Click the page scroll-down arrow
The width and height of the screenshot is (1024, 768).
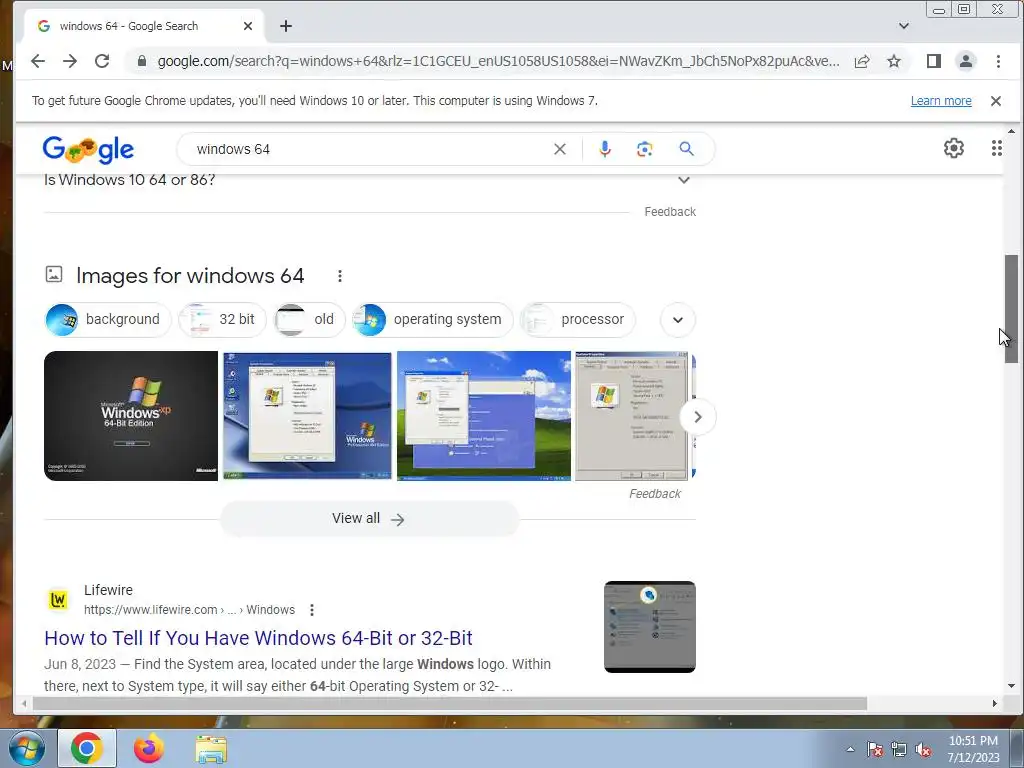pos(1011,686)
